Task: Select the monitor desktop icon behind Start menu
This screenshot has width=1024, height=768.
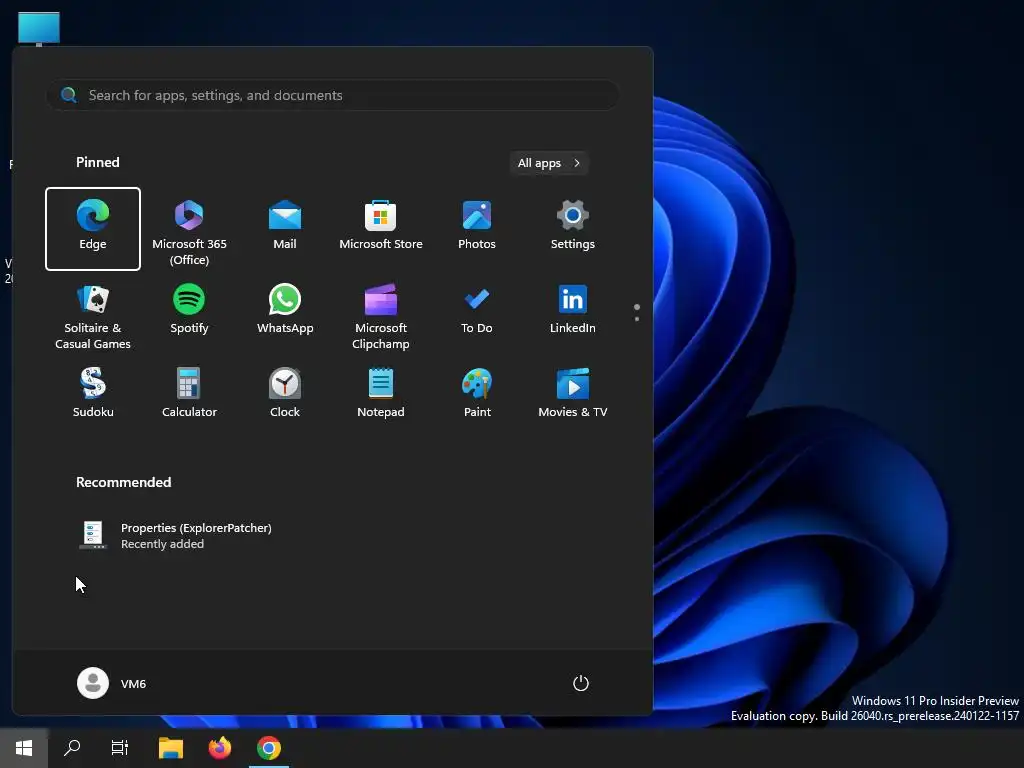Action: [x=39, y=29]
